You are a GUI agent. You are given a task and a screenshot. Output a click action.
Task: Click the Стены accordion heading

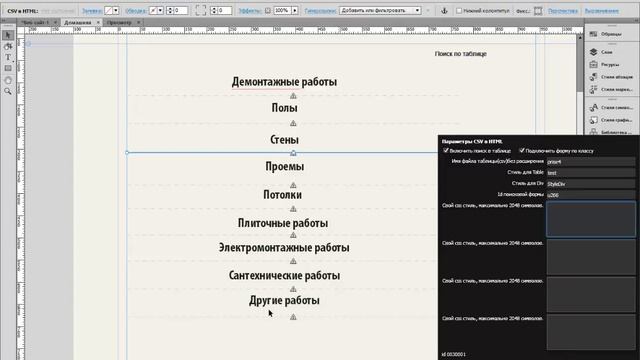(x=284, y=140)
